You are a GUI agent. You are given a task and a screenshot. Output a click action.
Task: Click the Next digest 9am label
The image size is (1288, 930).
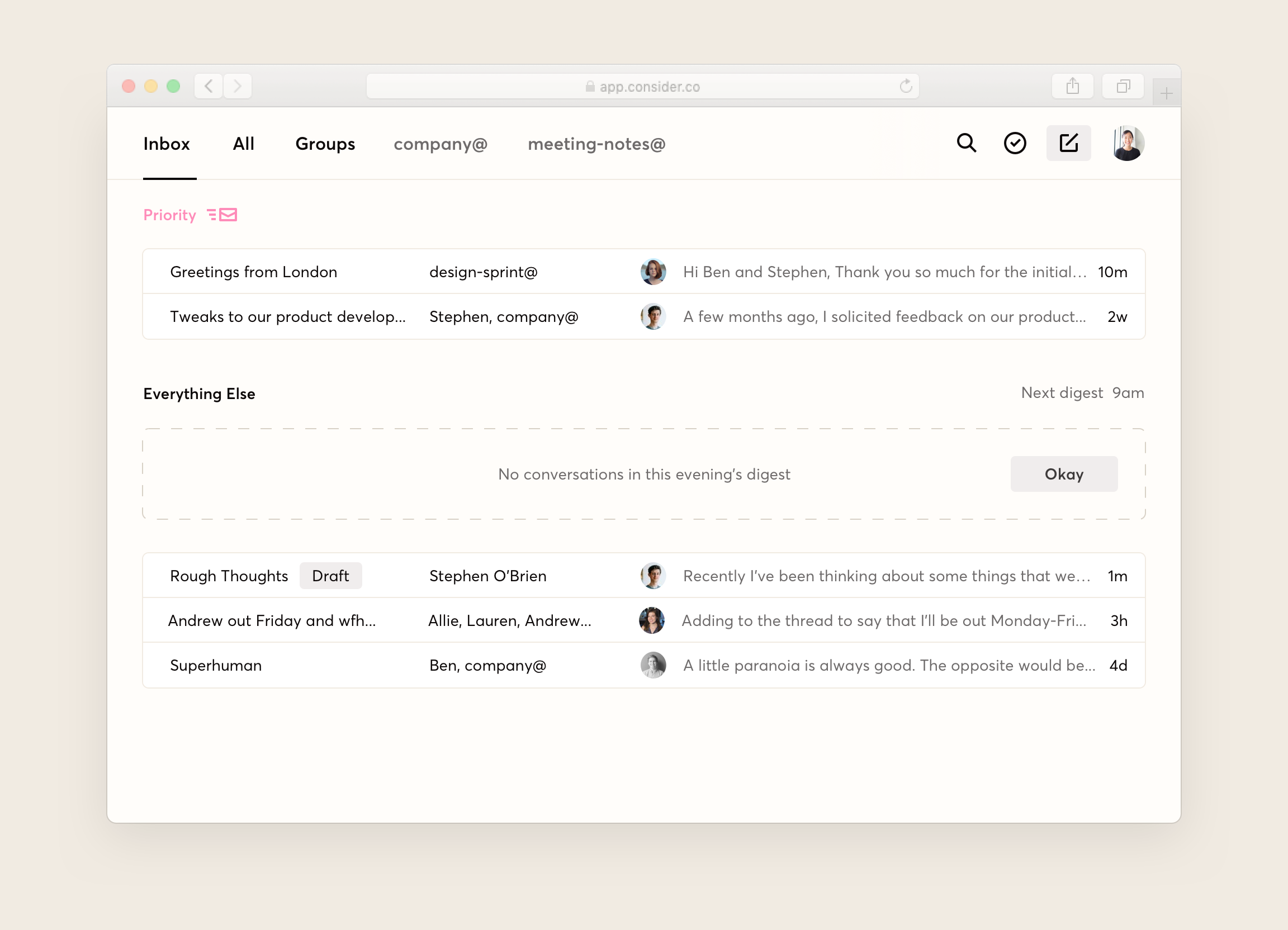coord(1082,393)
